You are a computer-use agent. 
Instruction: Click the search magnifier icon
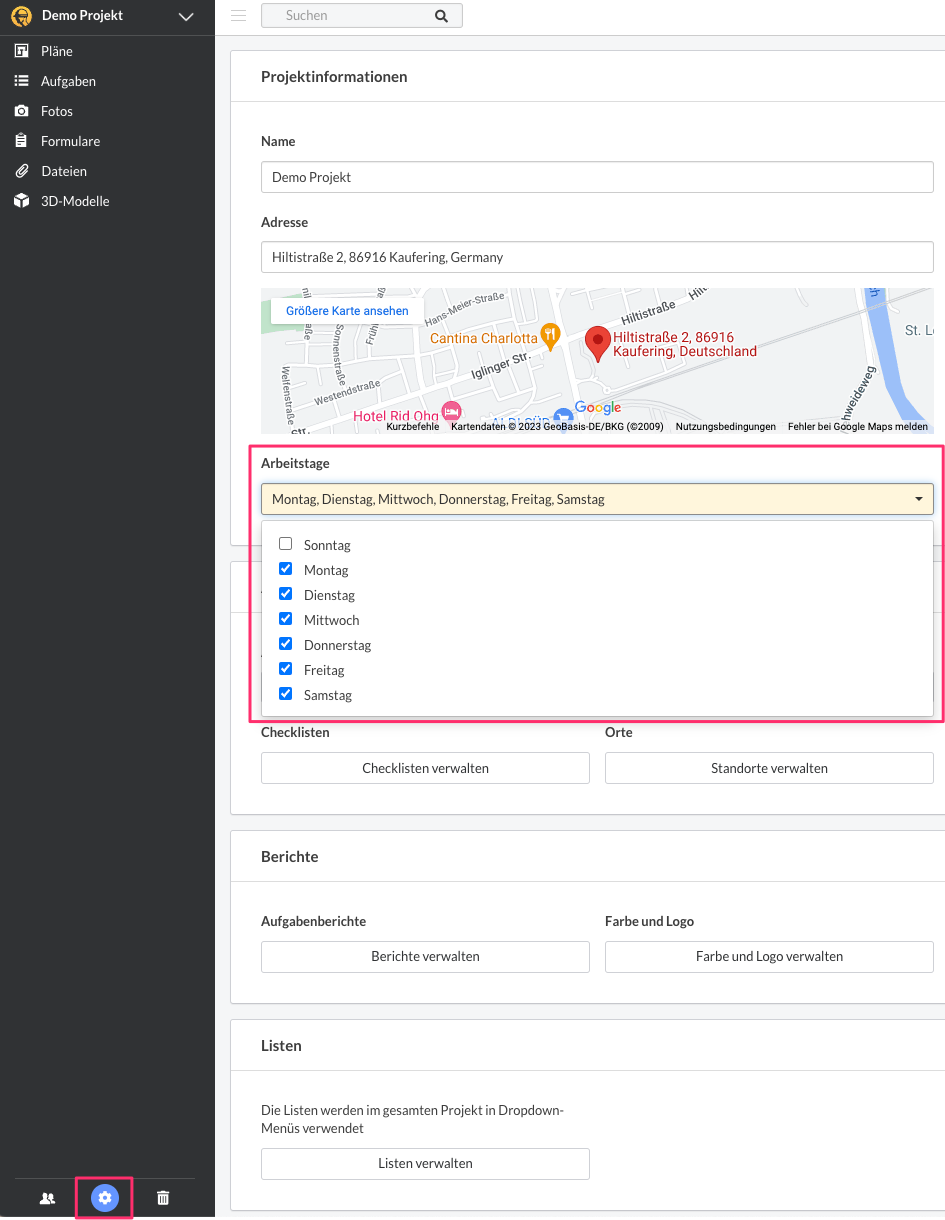(442, 16)
